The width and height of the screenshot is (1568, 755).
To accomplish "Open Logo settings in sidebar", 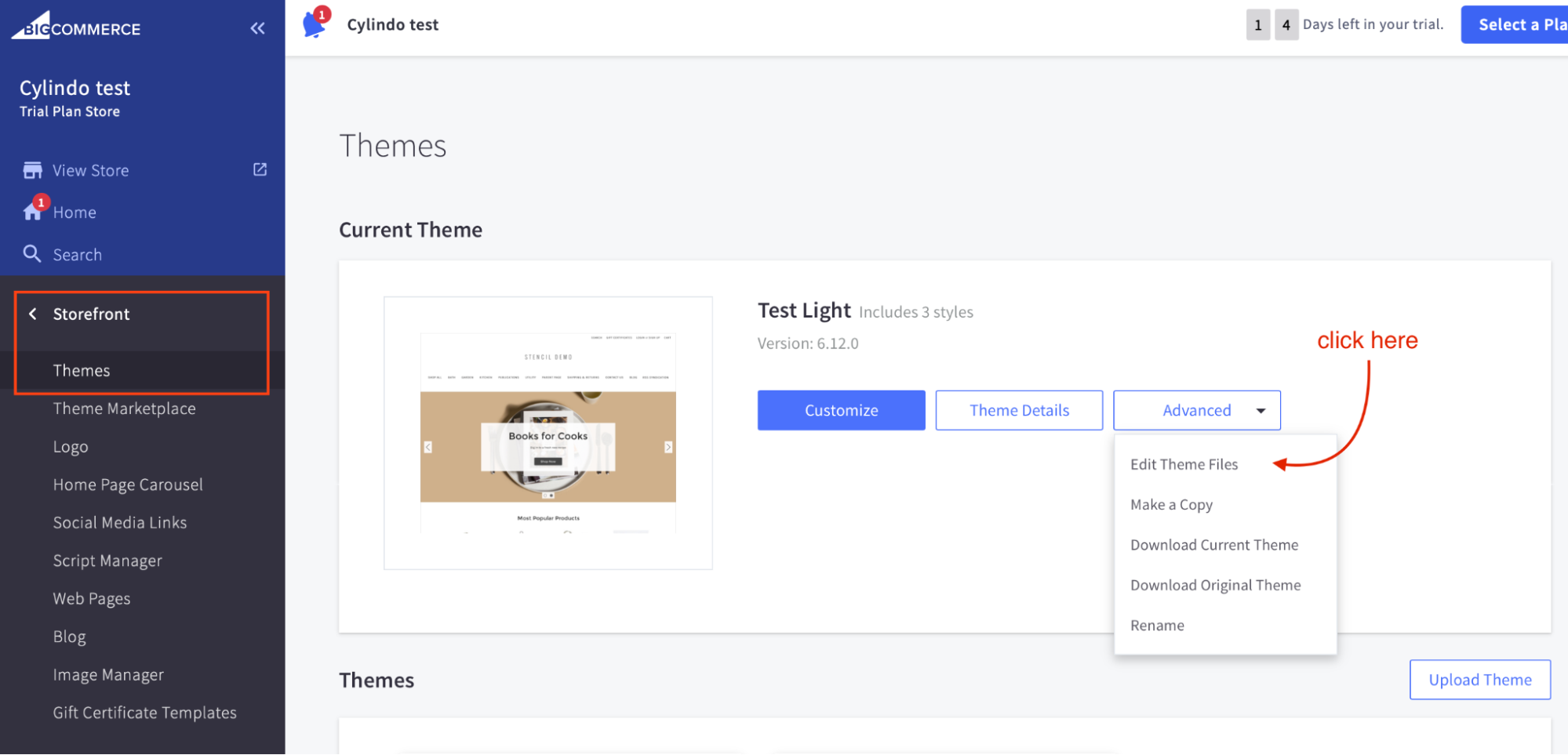I will [71, 446].
